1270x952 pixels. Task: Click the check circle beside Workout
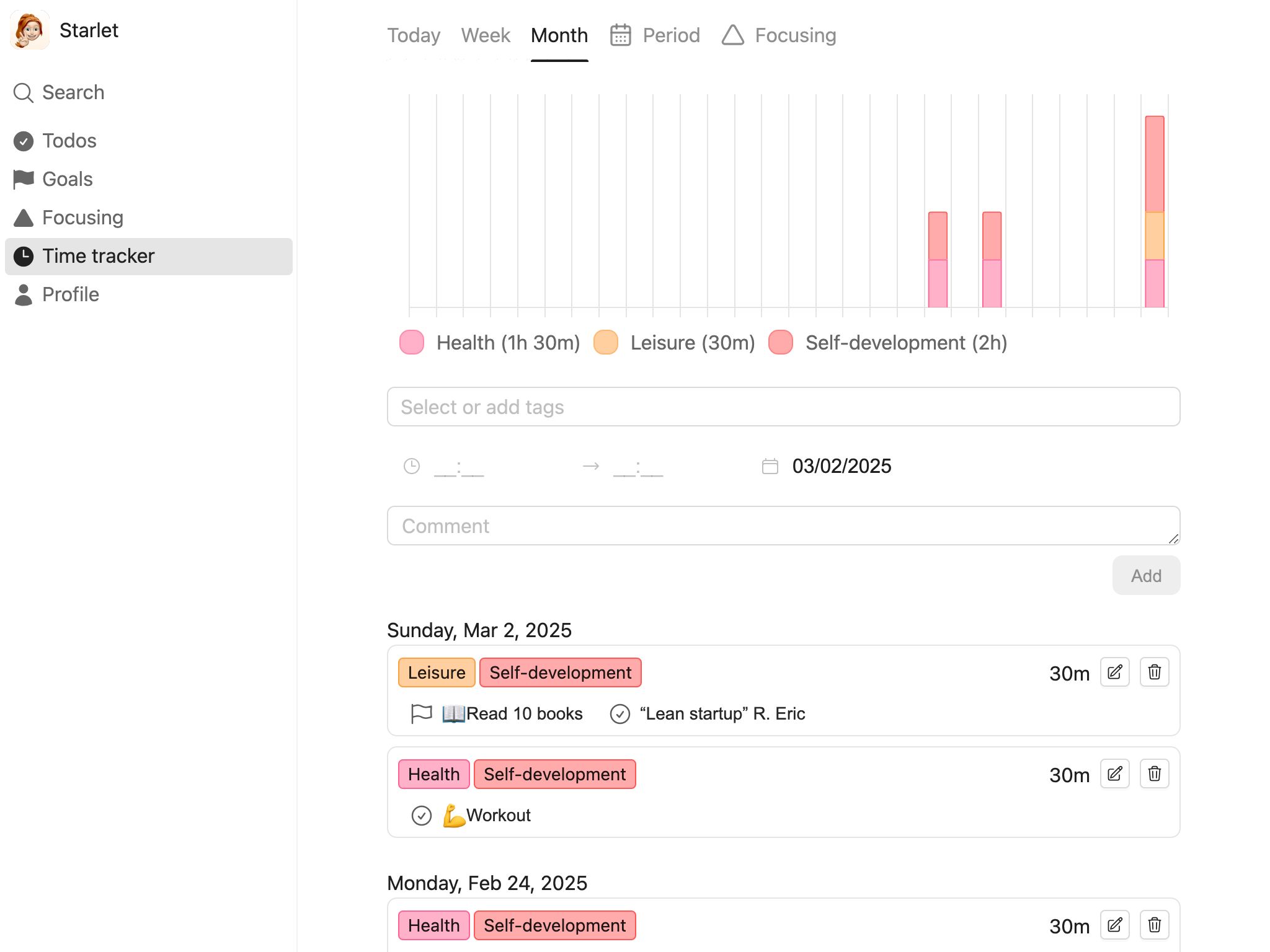pos(421,816)
